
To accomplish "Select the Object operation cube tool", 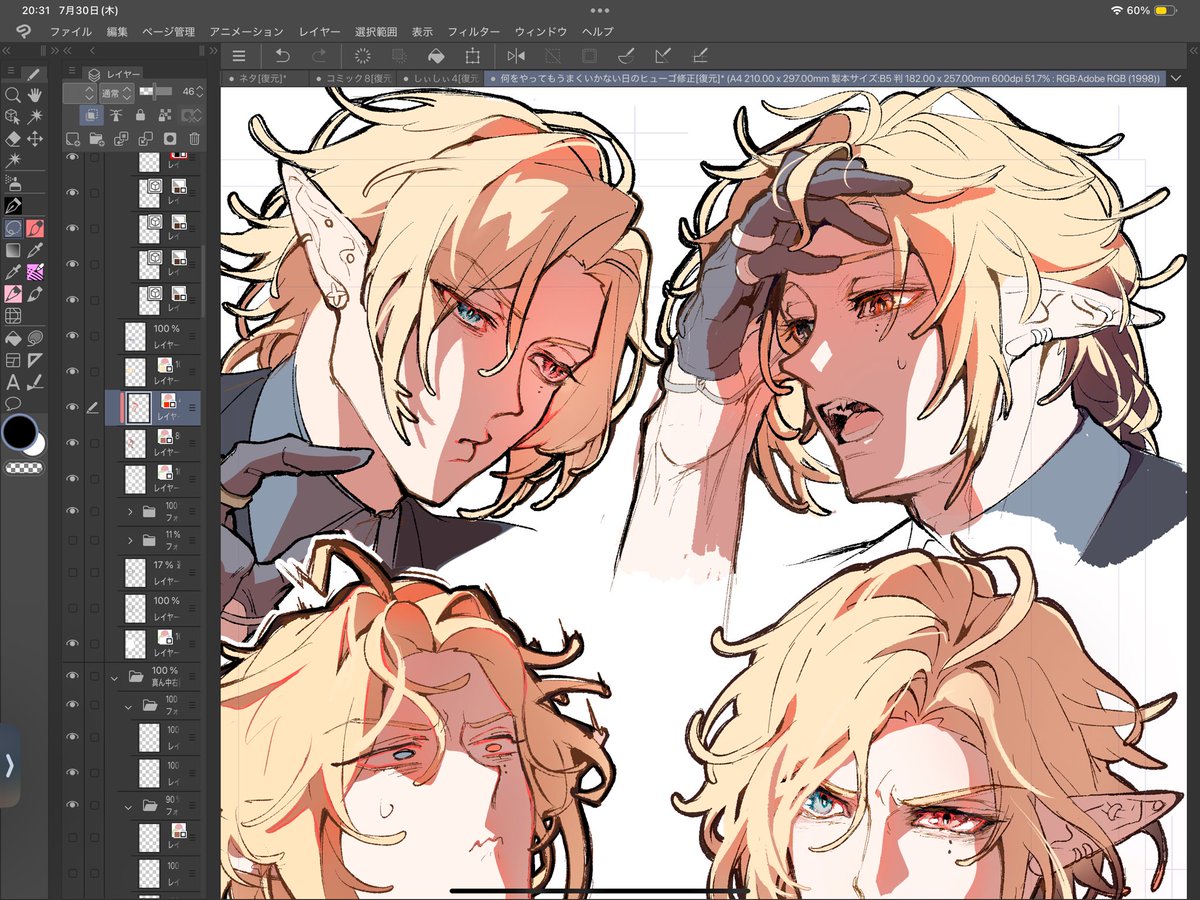I will coord(13,116).
